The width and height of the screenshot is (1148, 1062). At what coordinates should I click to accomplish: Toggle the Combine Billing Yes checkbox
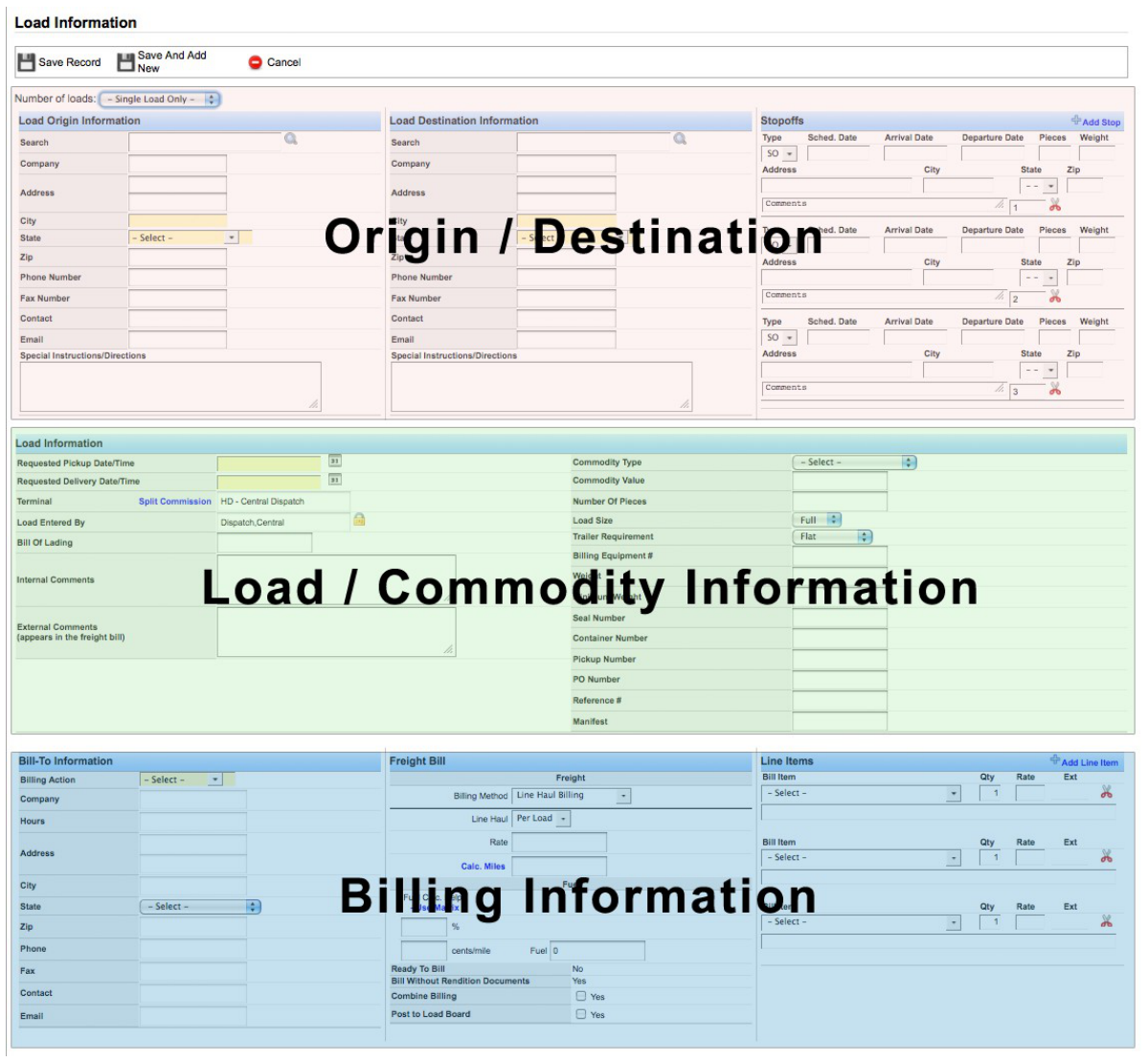pyautogui.click(x=580, y=996)
